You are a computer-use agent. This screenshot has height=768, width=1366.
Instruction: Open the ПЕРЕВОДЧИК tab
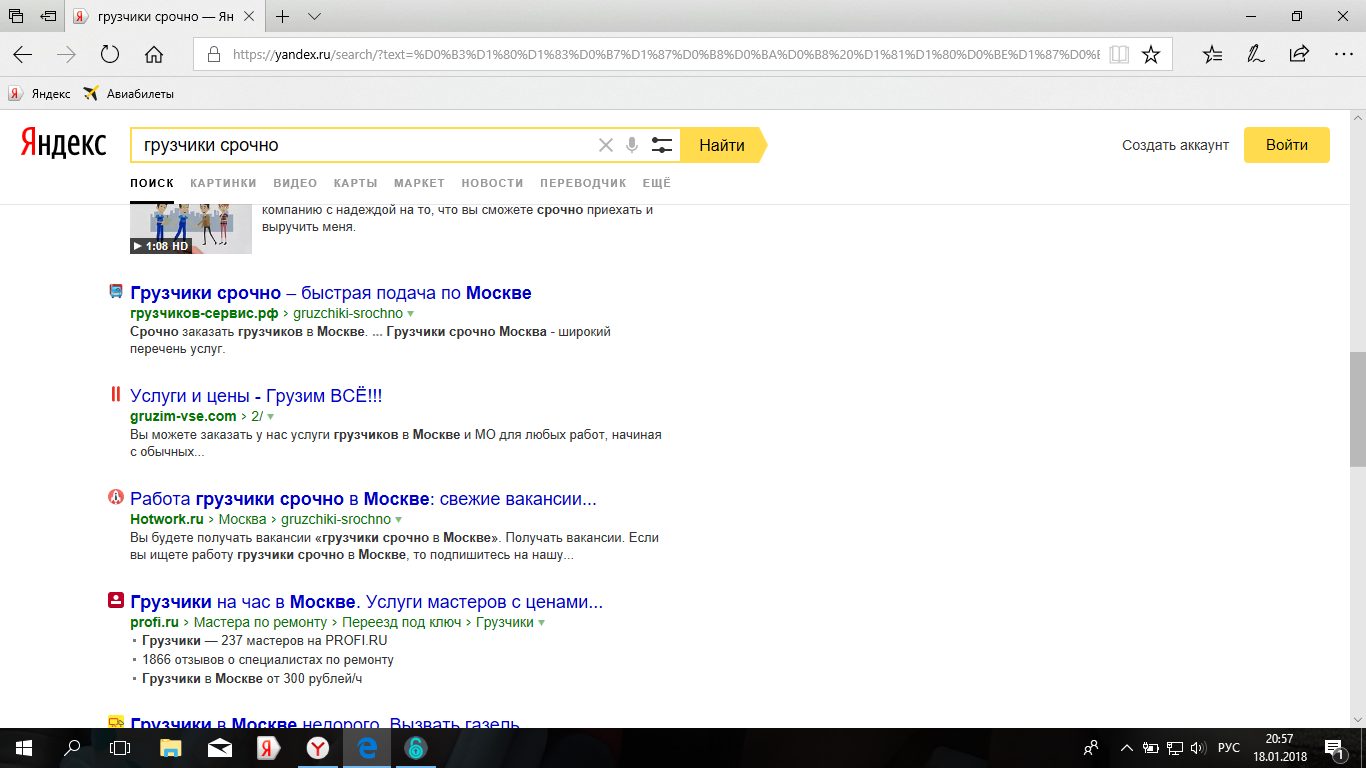pyautogui.click(x=583, y=183)
